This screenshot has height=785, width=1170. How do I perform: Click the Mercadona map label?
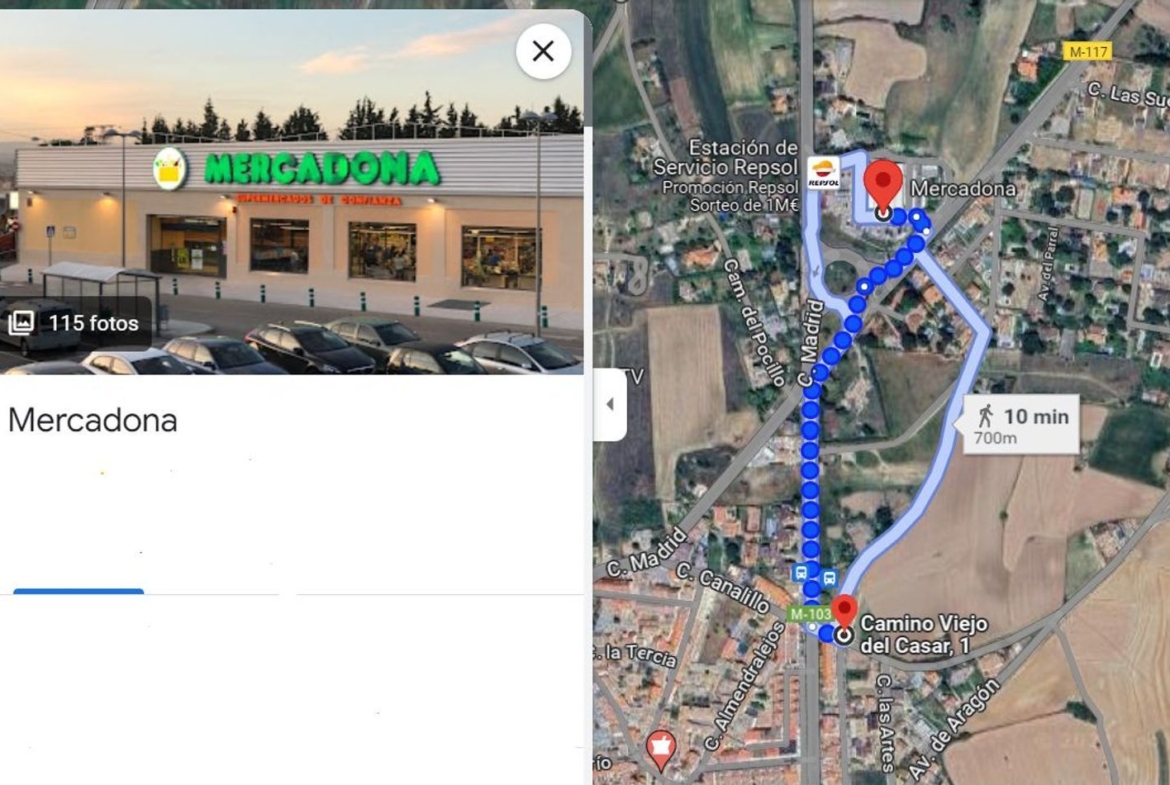963,189
